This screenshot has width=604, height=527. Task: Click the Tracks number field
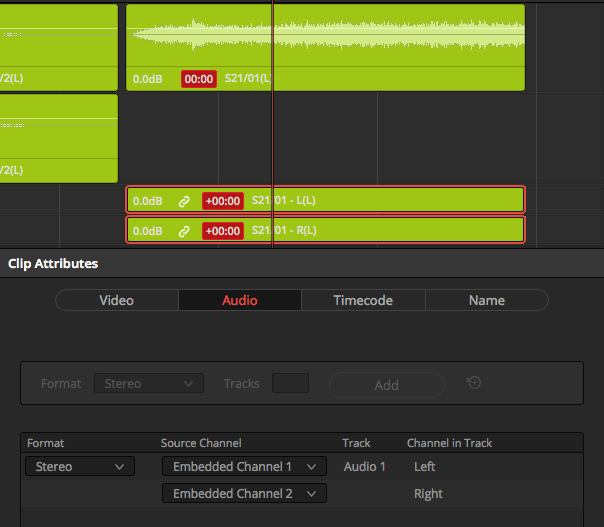(x=290, y=383)
